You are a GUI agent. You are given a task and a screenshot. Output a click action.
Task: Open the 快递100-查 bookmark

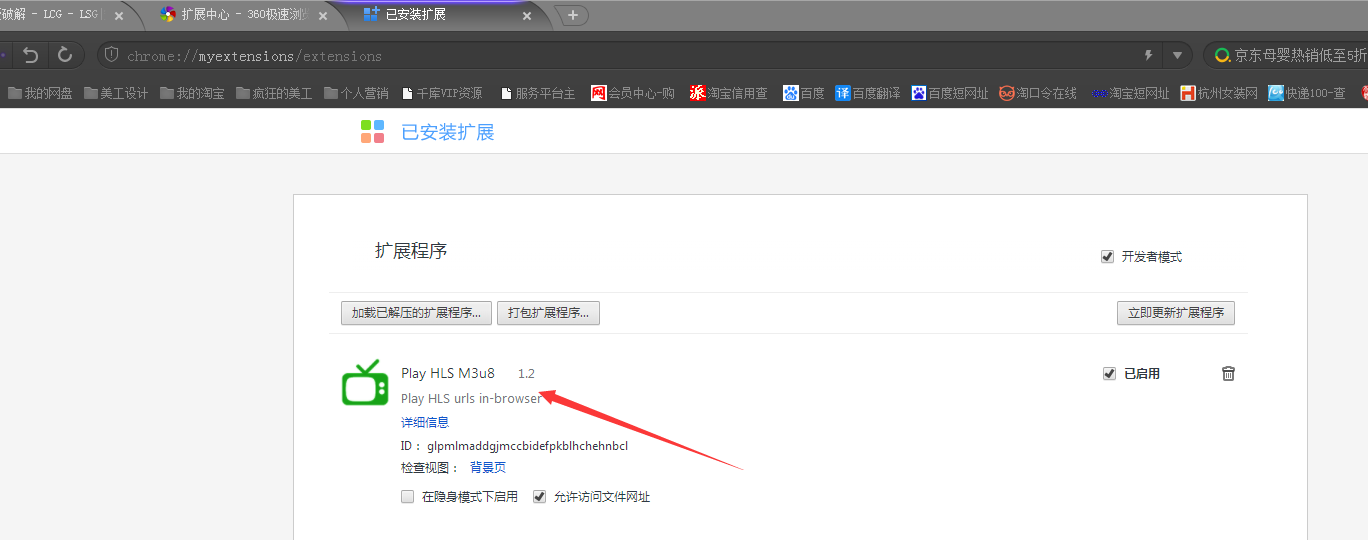coord(1306,93)
